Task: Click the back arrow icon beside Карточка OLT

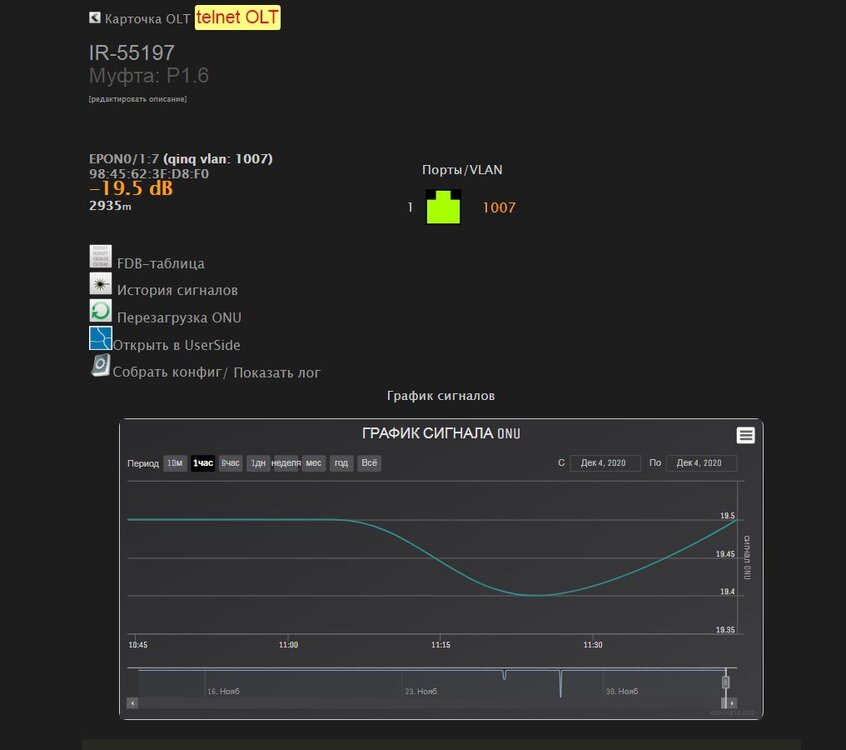Action: (95, 18)
